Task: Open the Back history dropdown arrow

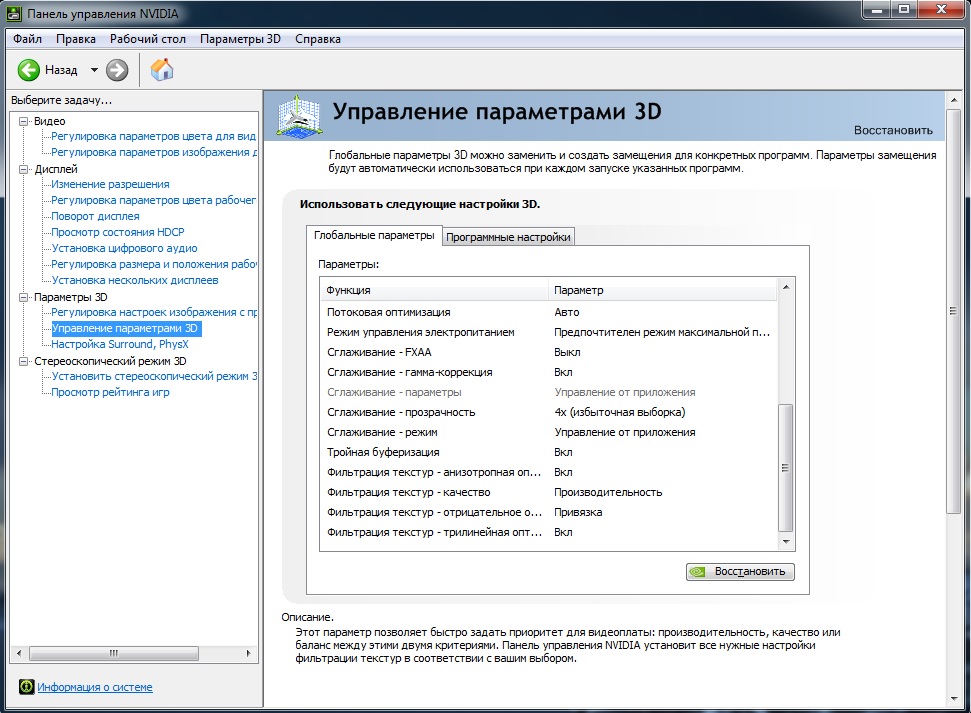Action: point(94,70)
